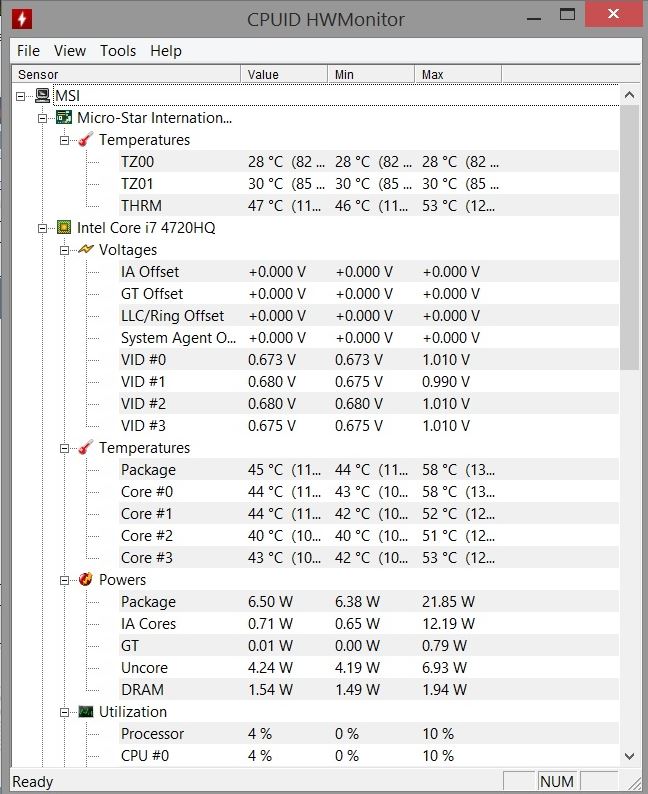Select the GT power row

click(x=368, y=646)
